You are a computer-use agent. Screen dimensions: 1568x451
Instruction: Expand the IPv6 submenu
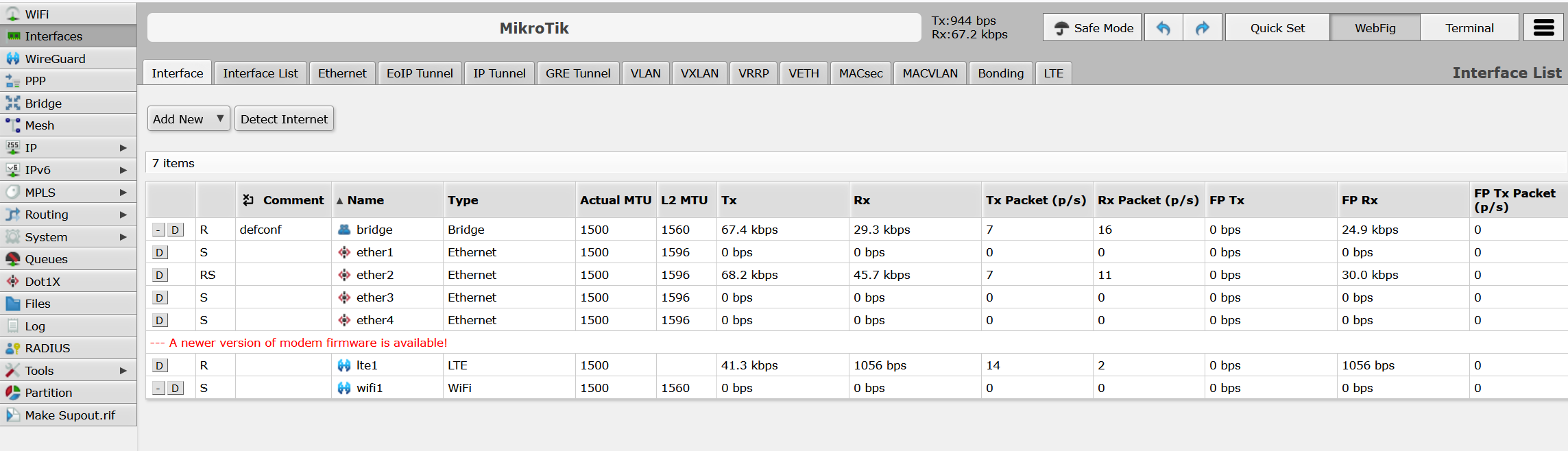pos(69,170)
